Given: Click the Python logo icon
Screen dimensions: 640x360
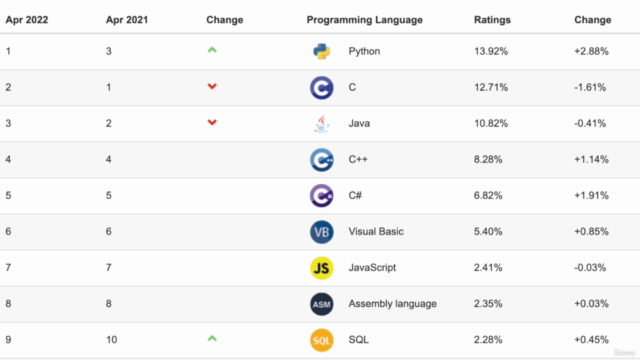Looking at the screenshot, I should click(x=322, y=51).
